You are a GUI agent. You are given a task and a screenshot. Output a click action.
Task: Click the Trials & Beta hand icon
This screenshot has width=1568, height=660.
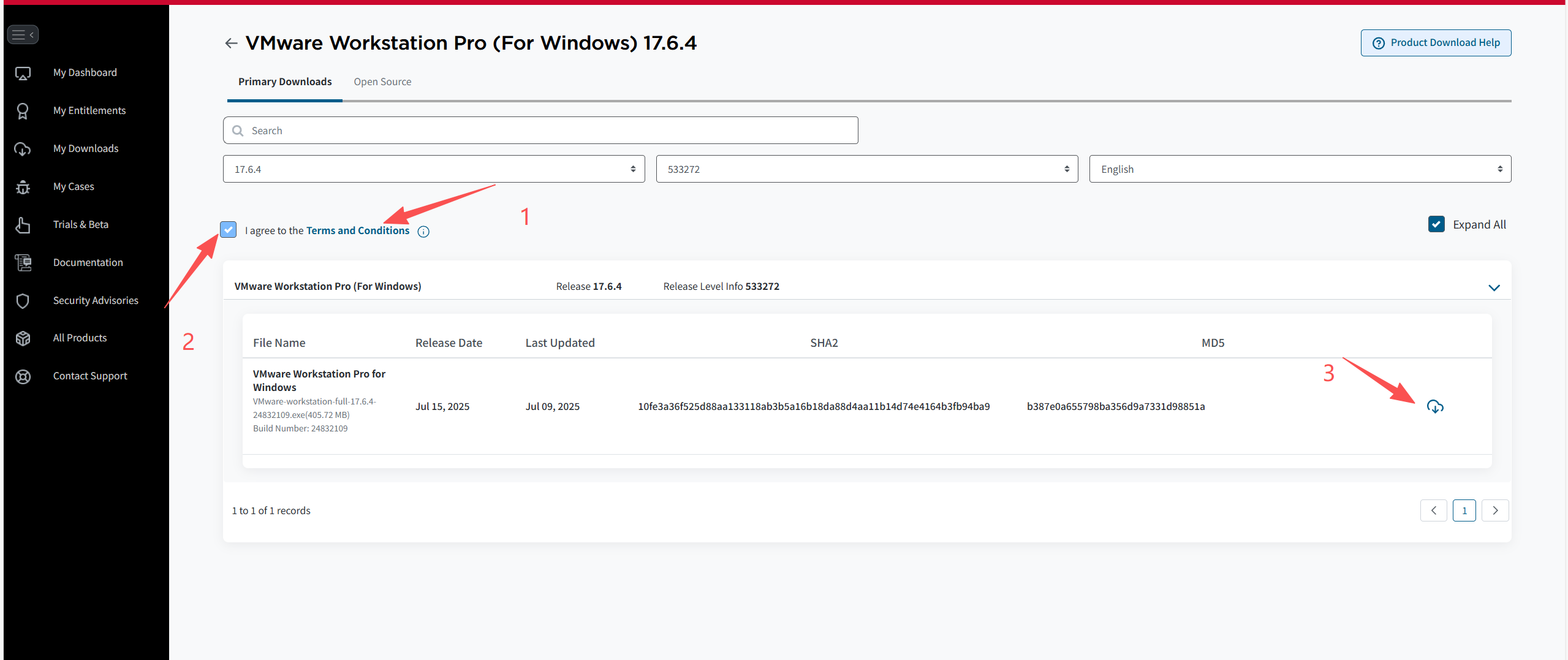(x=23, y=225)
